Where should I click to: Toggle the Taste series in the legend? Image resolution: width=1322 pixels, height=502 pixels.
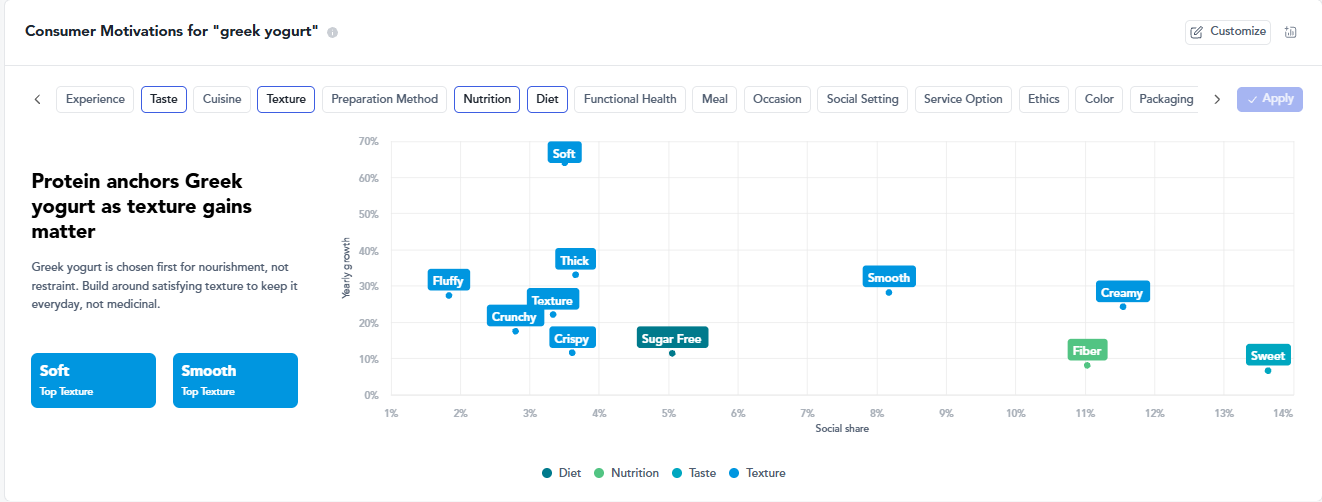692,473
